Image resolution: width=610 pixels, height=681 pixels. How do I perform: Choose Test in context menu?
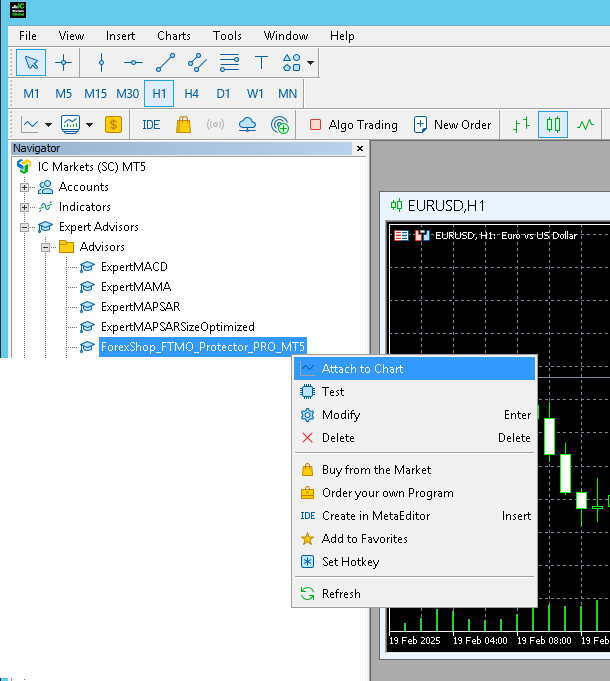pyautogui.click(x=415, y=392)
